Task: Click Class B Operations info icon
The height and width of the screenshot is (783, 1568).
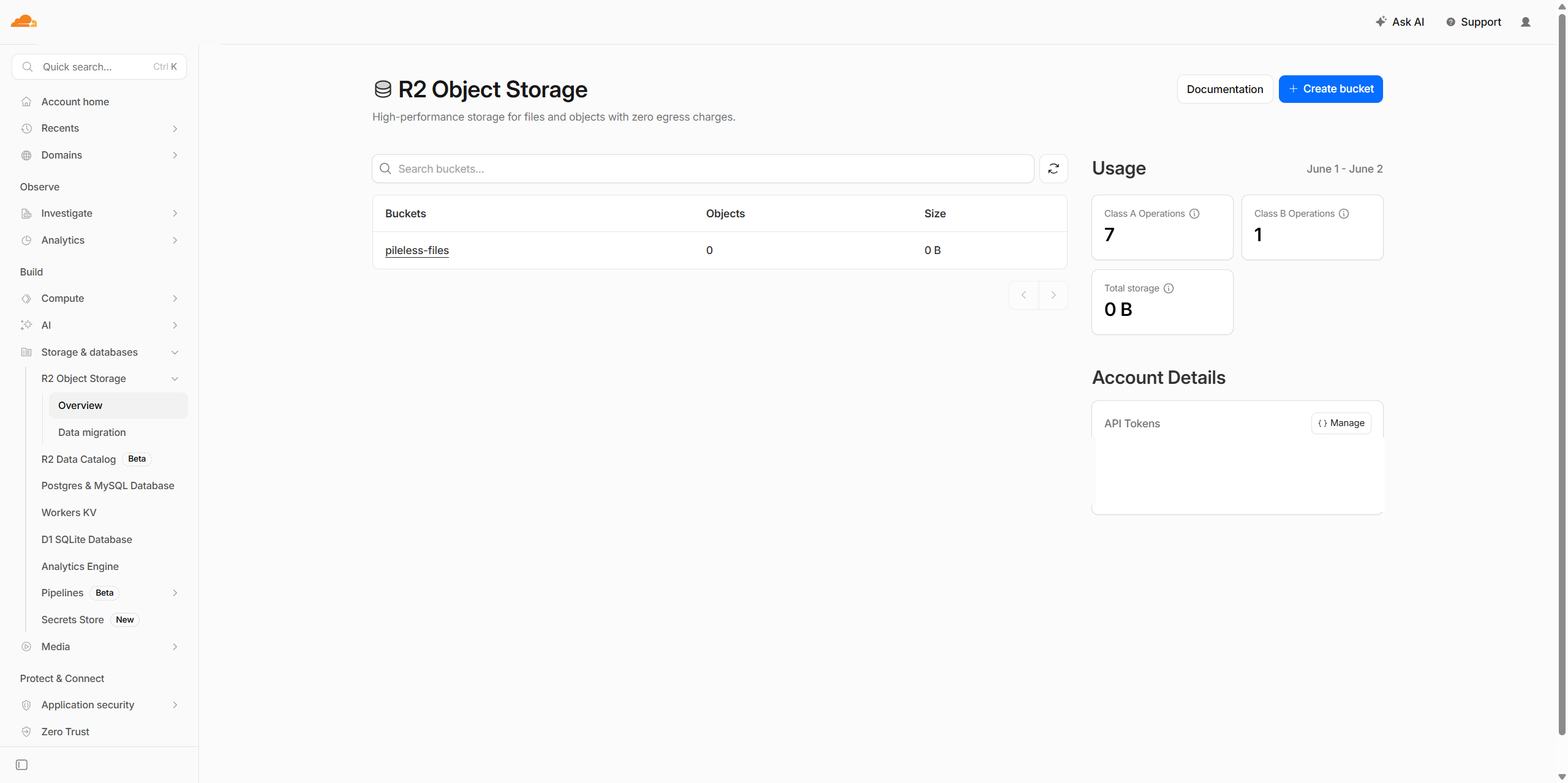Action: (1344, 214)
